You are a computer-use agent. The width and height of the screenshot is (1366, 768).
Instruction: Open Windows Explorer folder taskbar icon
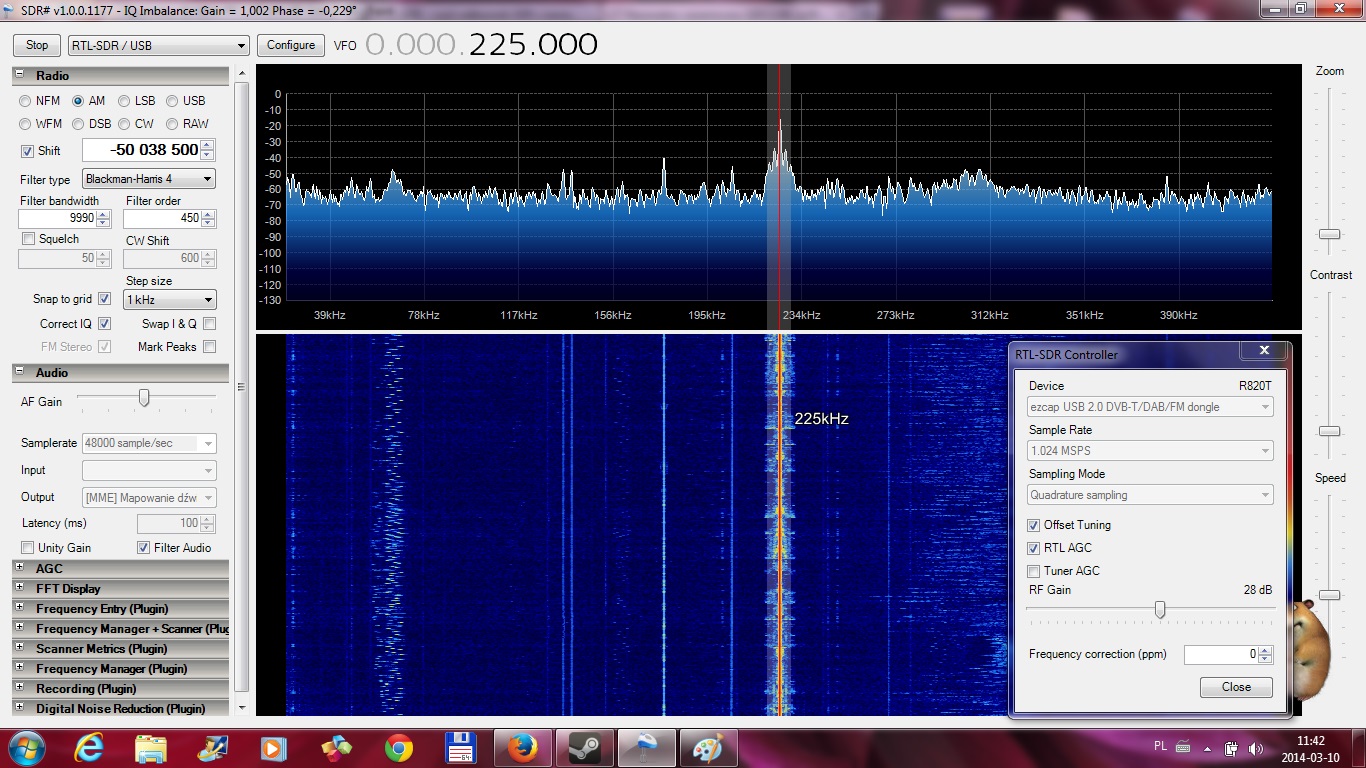coord(151,747)
